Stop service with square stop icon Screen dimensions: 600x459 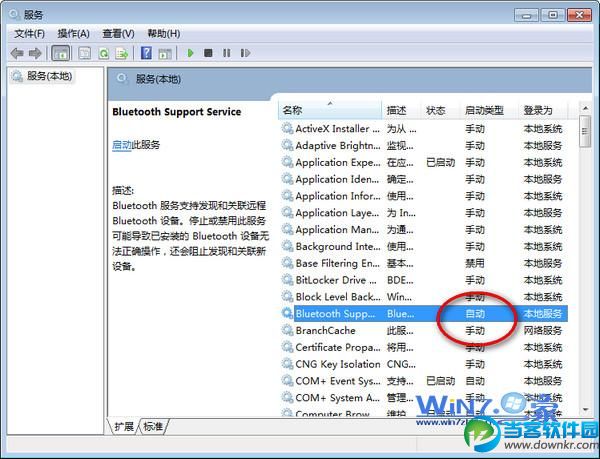click(208, 53)
